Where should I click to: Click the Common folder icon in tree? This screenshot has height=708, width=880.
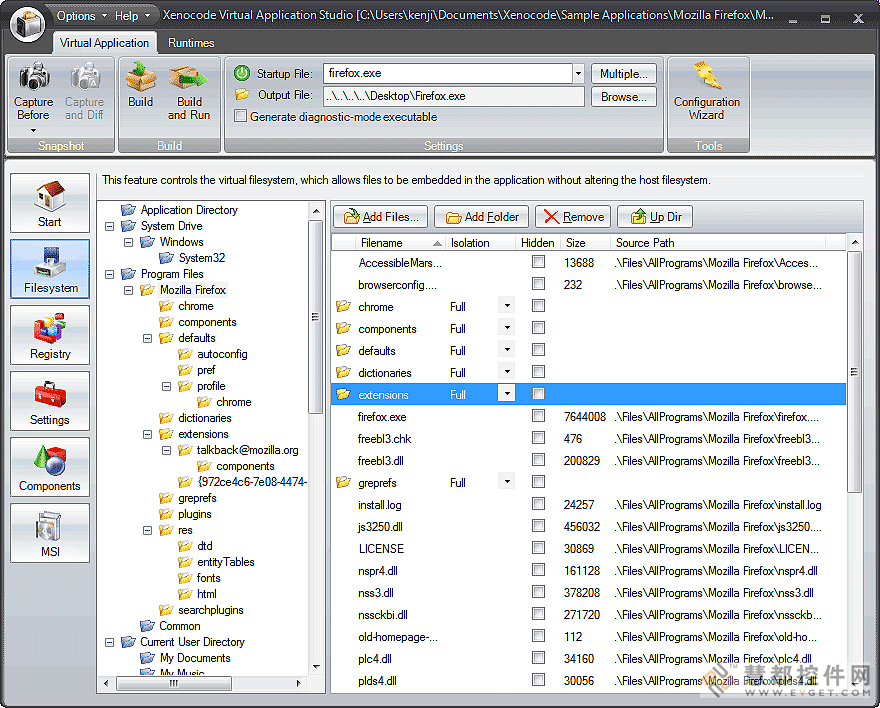pyautogui.click(x=148, y=626)
